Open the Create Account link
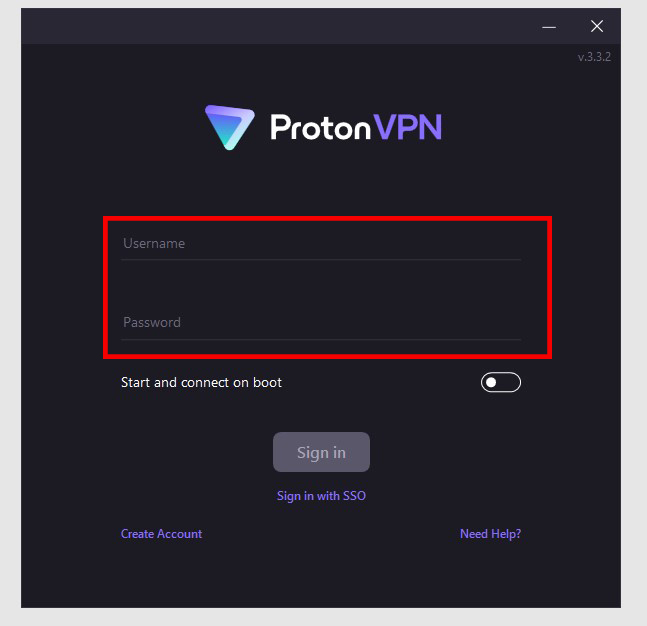 pyautogui.click(x=161, y=534)
